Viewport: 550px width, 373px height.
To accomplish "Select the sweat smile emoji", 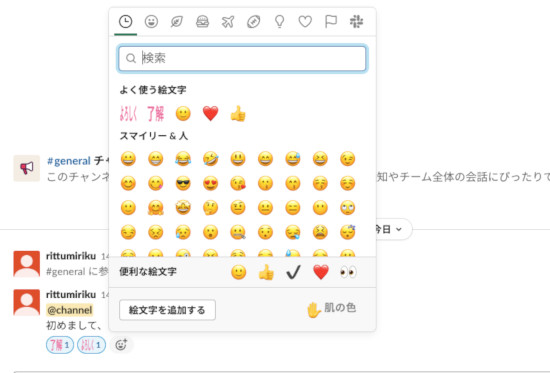I will click(x=293, y=159).
